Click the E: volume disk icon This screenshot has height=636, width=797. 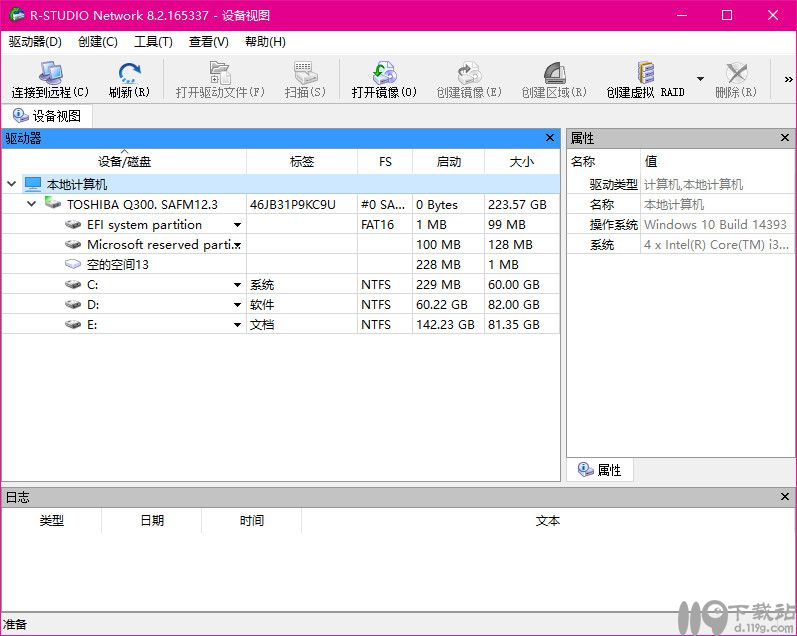coord(73,324)
